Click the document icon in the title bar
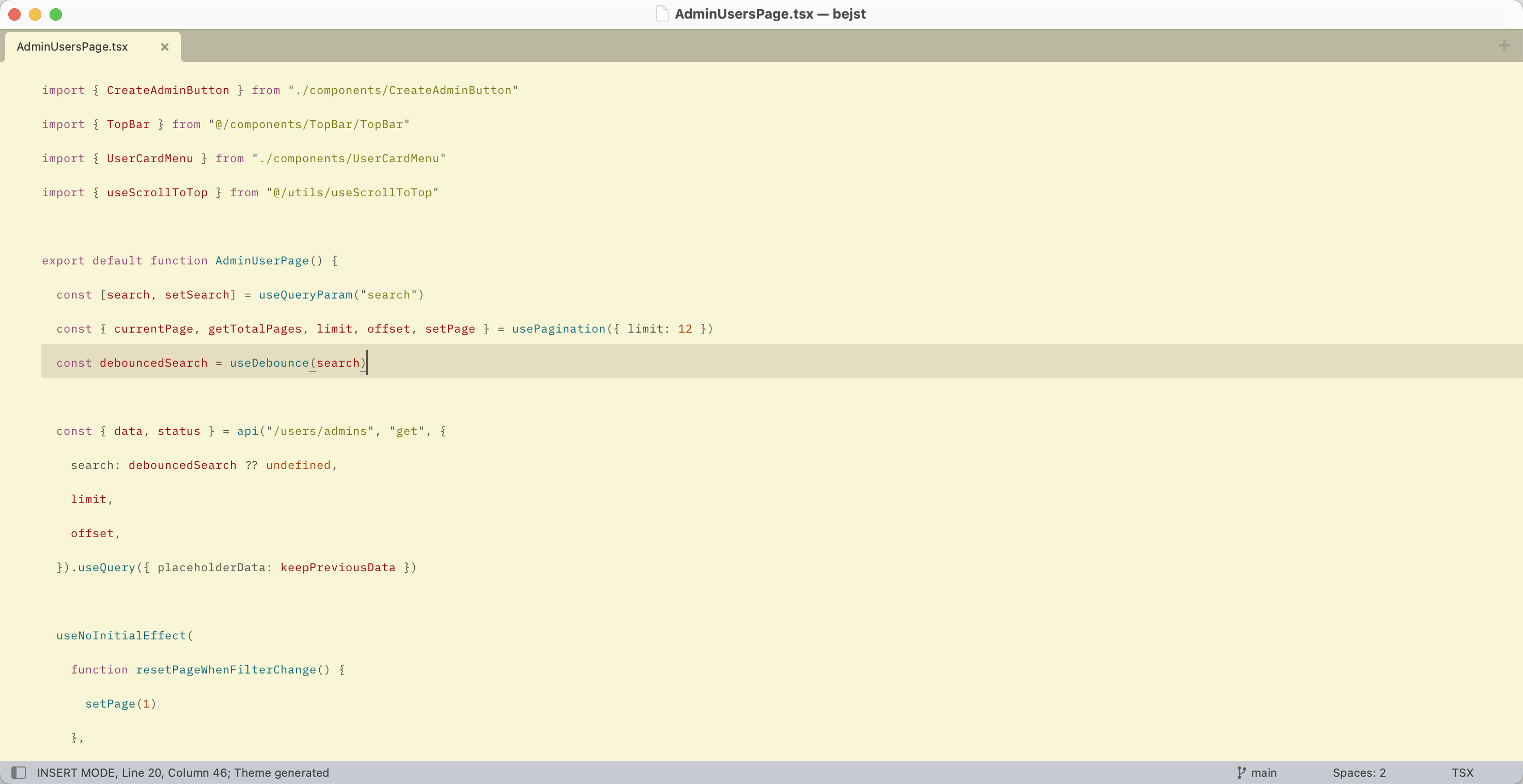The height and width of the screenshot is (784, 1523). [662, 13]
